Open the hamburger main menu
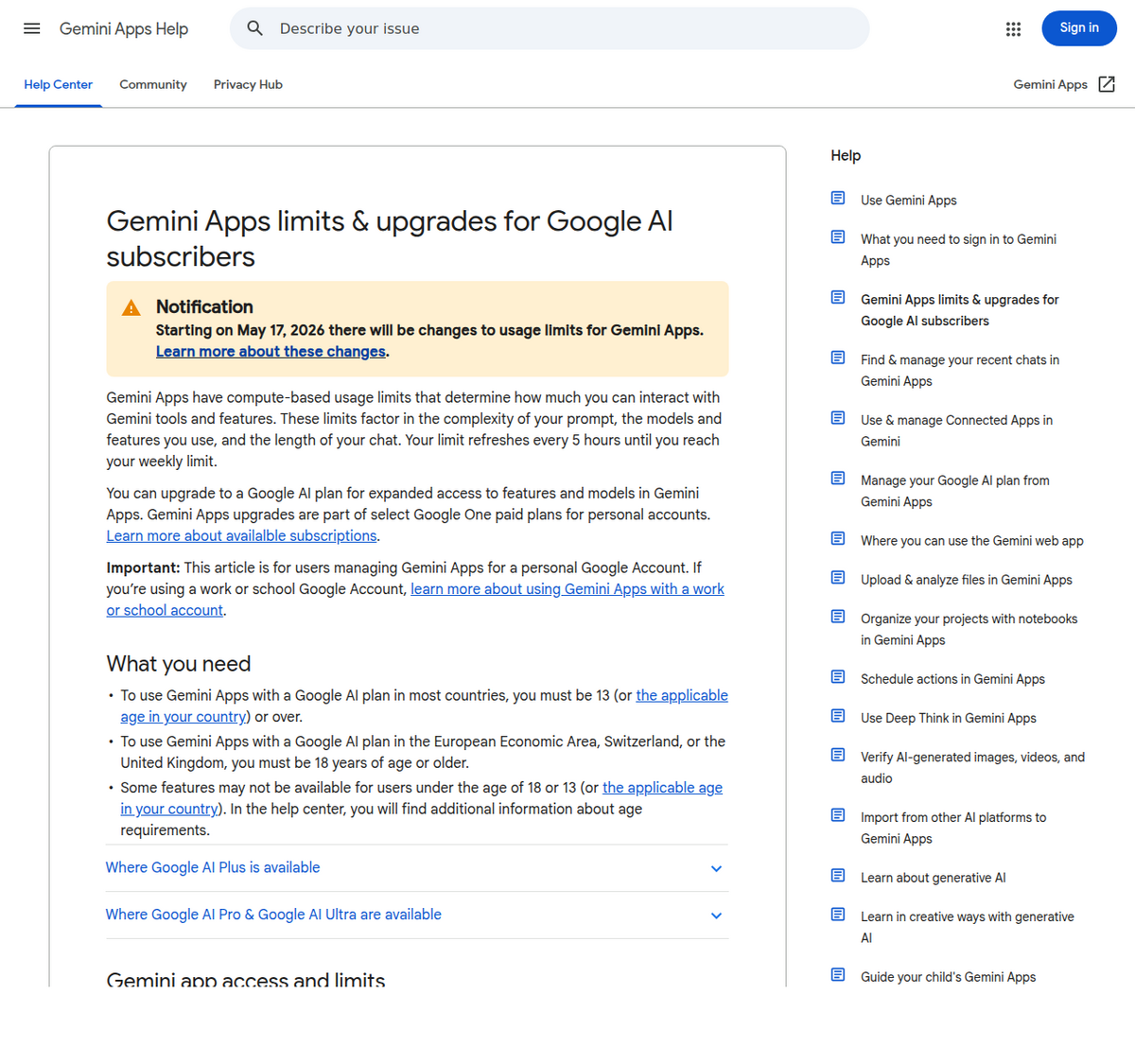 [x=31, y=28]
